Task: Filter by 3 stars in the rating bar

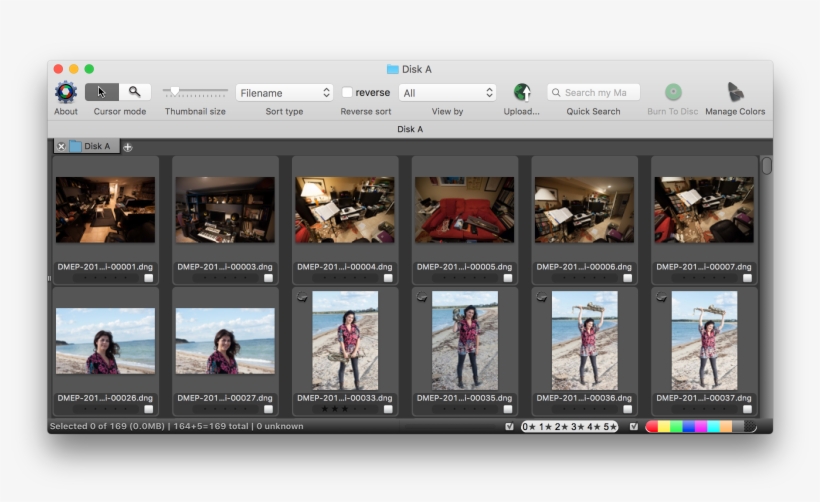Action: pyautogui.click(x=577, y=427)
